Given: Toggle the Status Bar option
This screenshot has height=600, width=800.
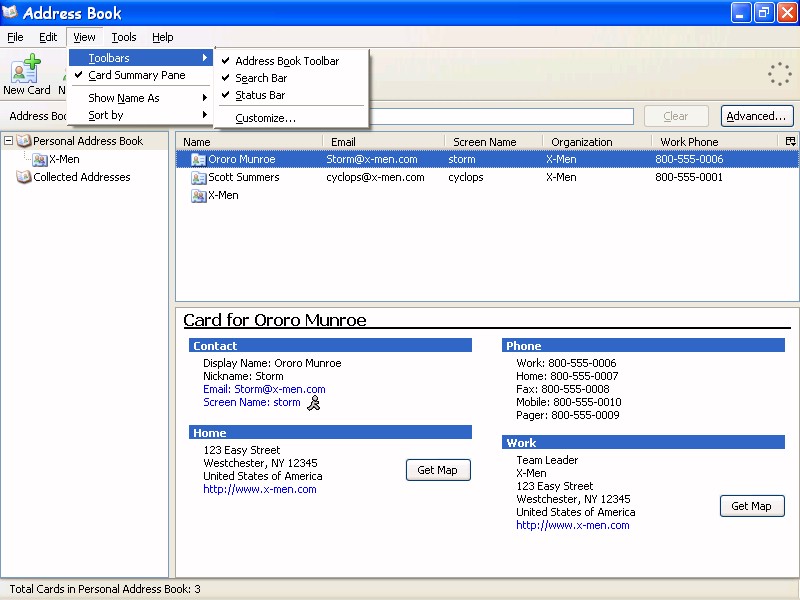Looking at the screenshot, I should point(260,95).
